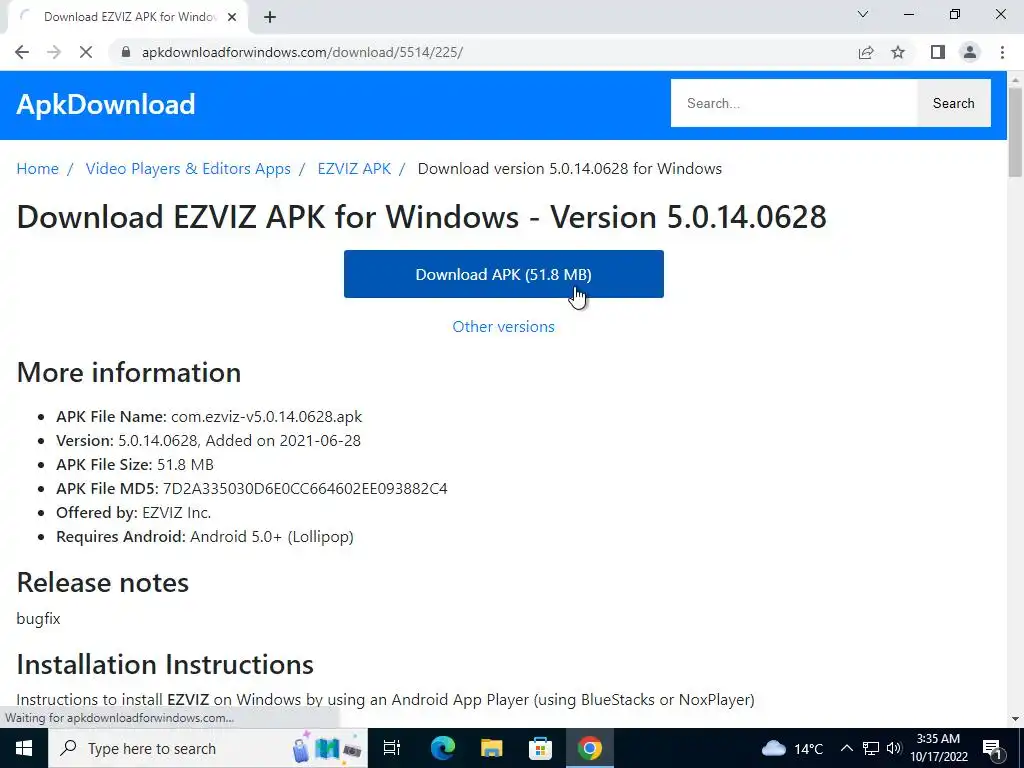The image size is (1024, 768).
Task: Open the clock showing 3:35 AM
Action: pyautogui.click(x=938, y=748)
